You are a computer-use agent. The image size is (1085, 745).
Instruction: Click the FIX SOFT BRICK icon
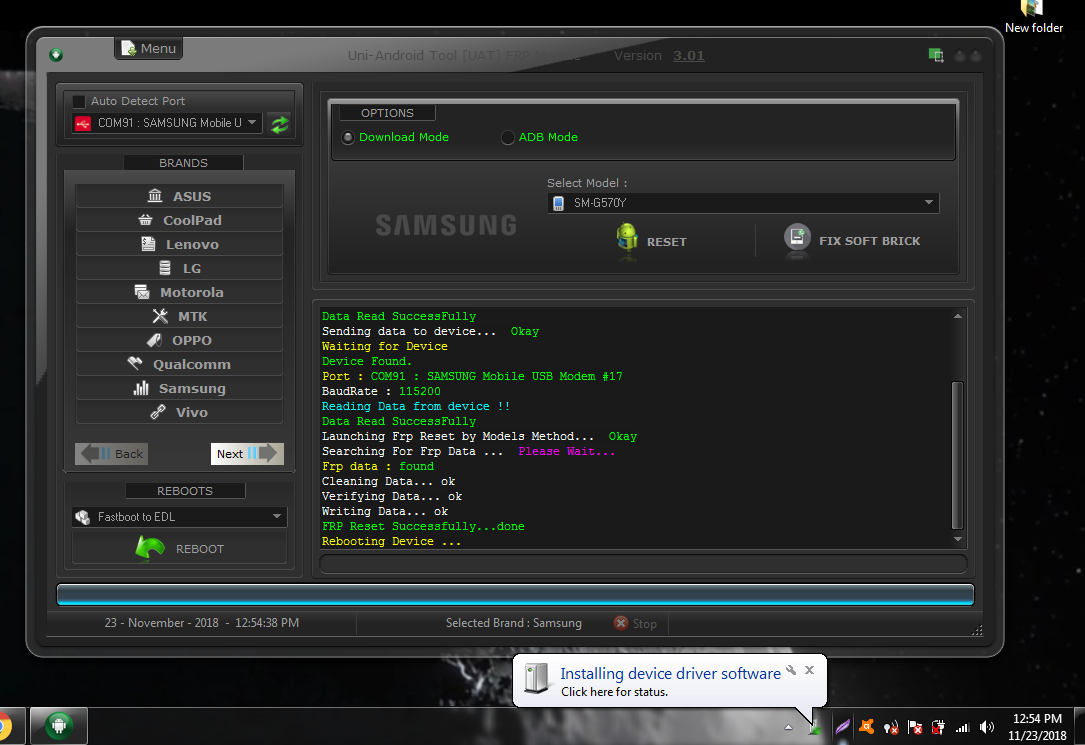click(797, 239)
